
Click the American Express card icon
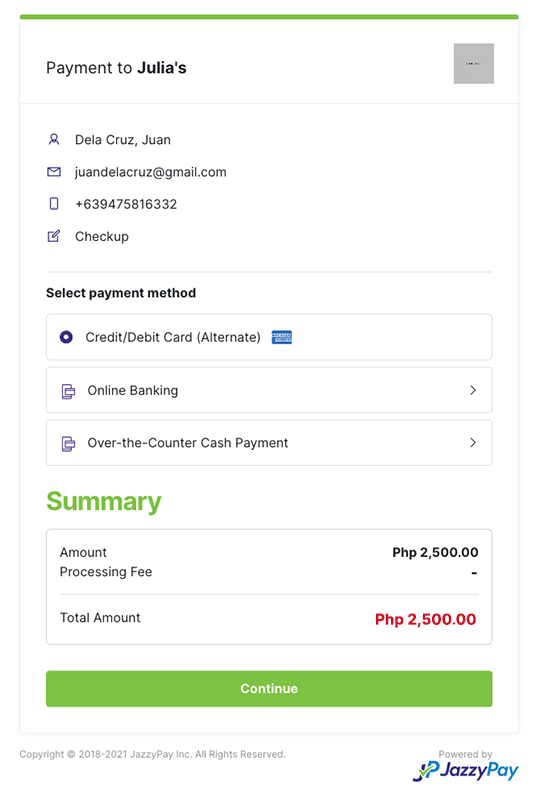[x=282, y=337]
